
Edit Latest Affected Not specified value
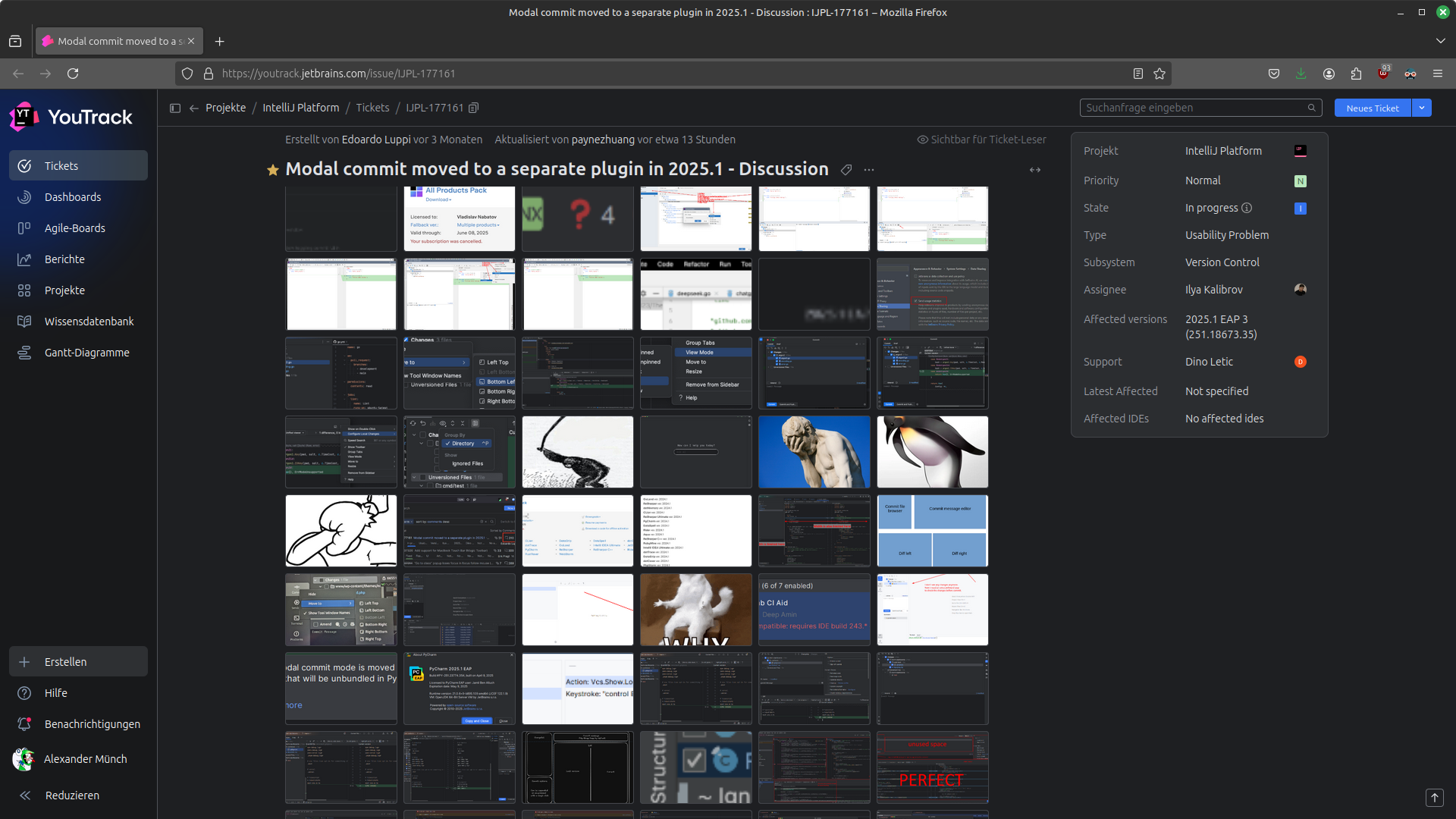(1216, 391)
